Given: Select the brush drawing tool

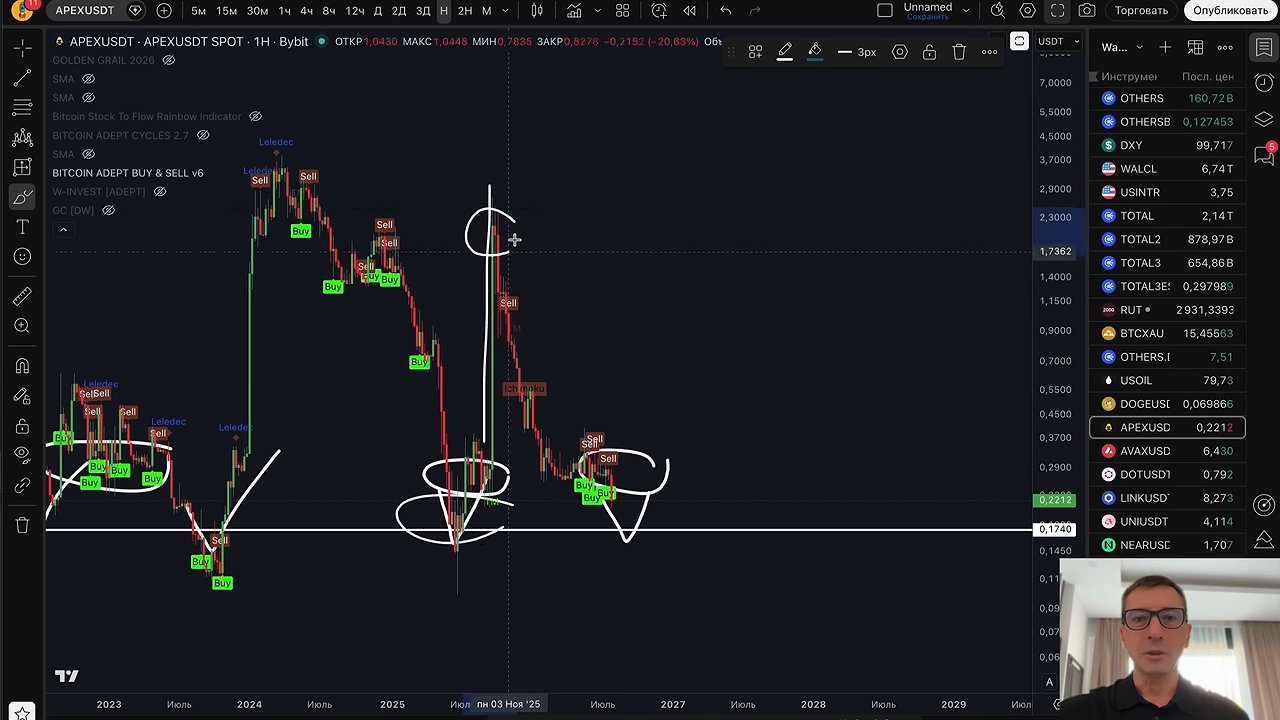Looking at the screenshot, I should point(22,198).
